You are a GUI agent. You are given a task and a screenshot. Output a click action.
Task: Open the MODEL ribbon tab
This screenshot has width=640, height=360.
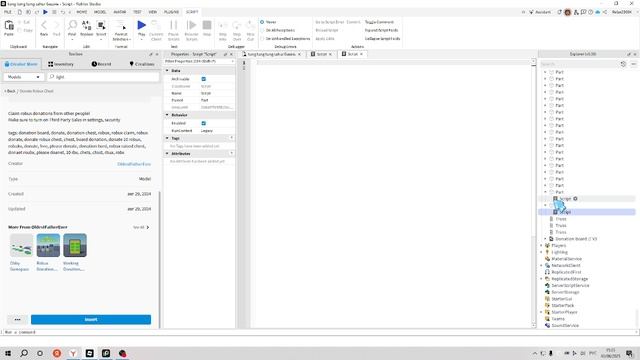point(100,12)
